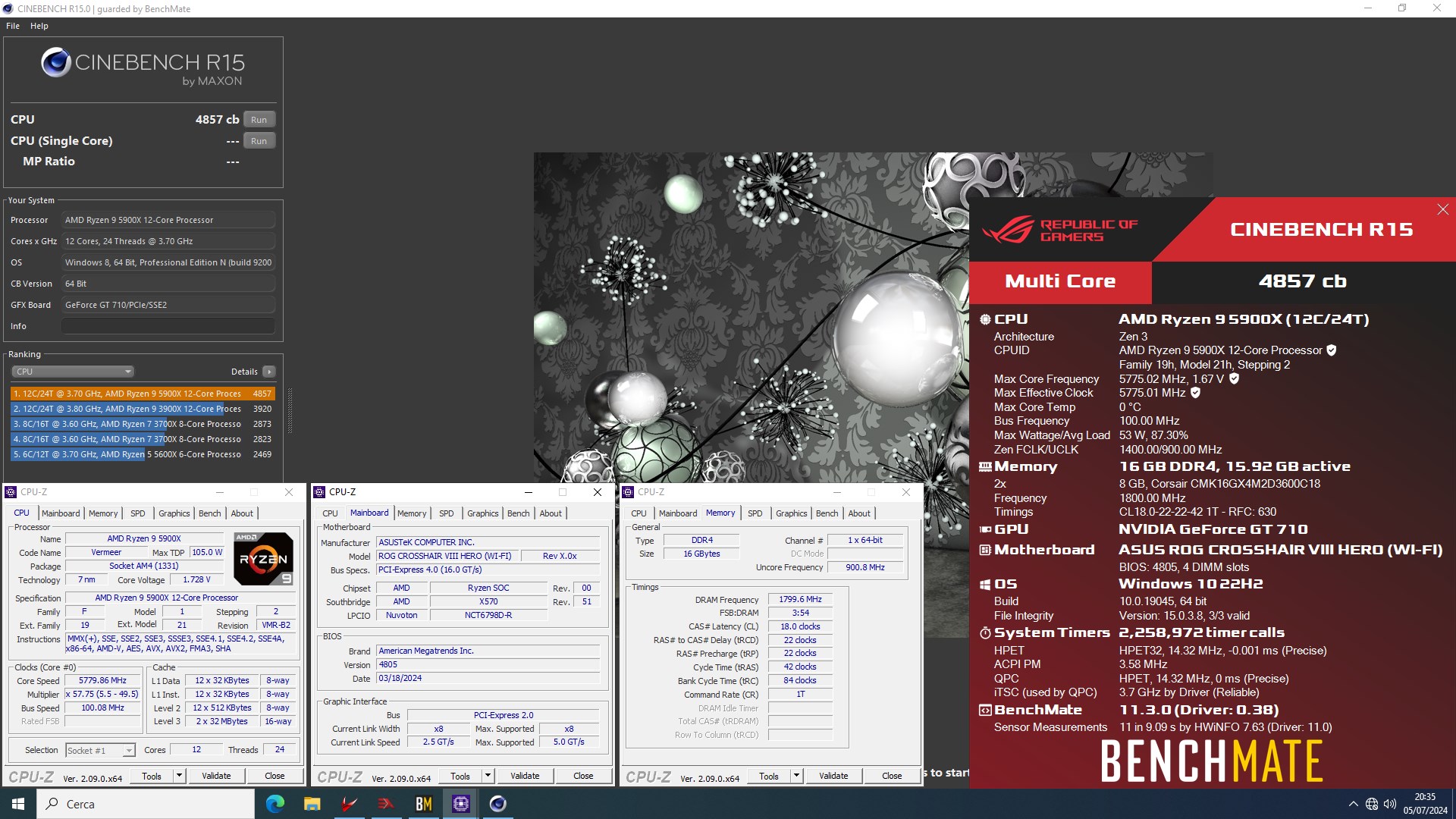The image size is (1456, 819).
Task: Click the Core Speed value 5779.86 MHz
Action: 102,681
